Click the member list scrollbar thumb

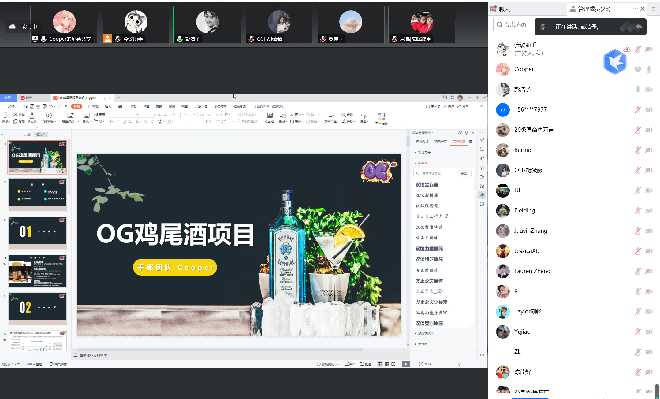point(657,390)
